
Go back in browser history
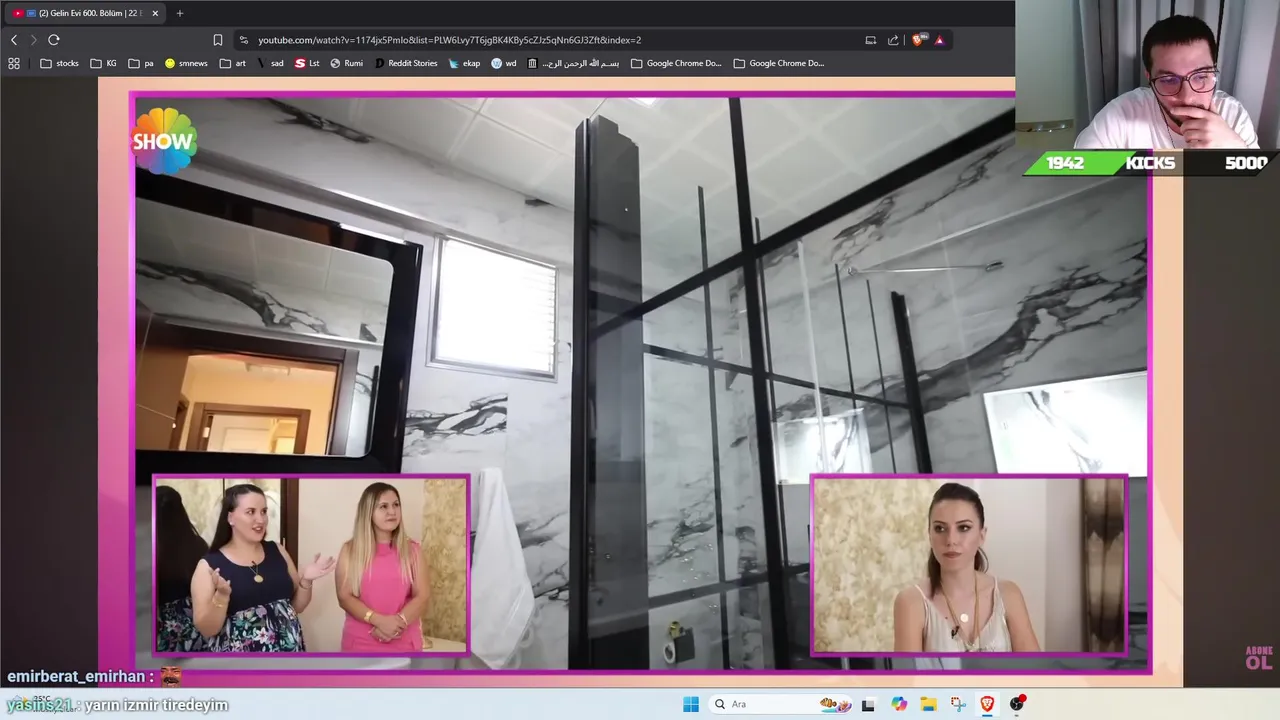(x=14, y=40)
